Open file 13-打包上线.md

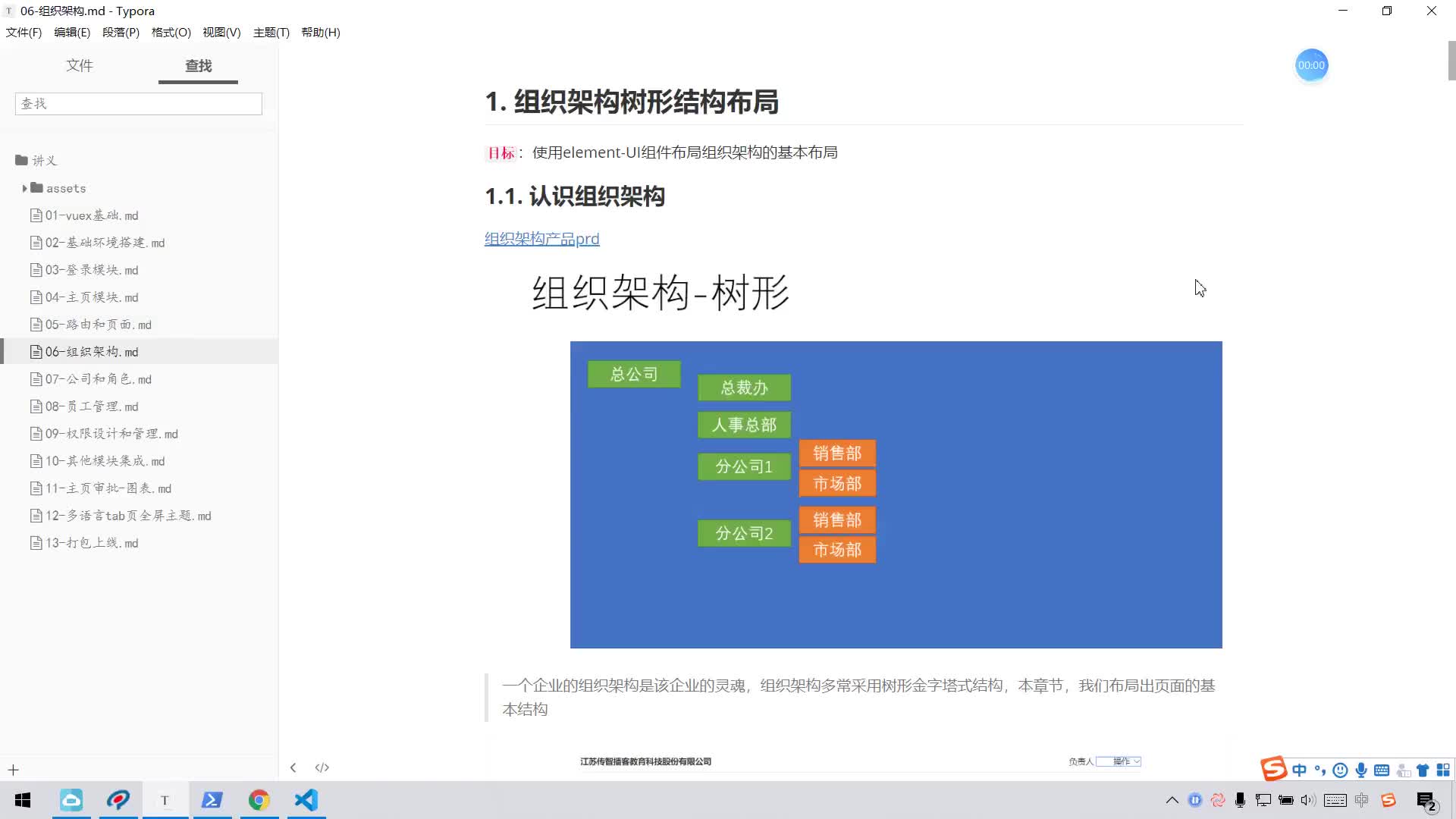coord(84,543)
